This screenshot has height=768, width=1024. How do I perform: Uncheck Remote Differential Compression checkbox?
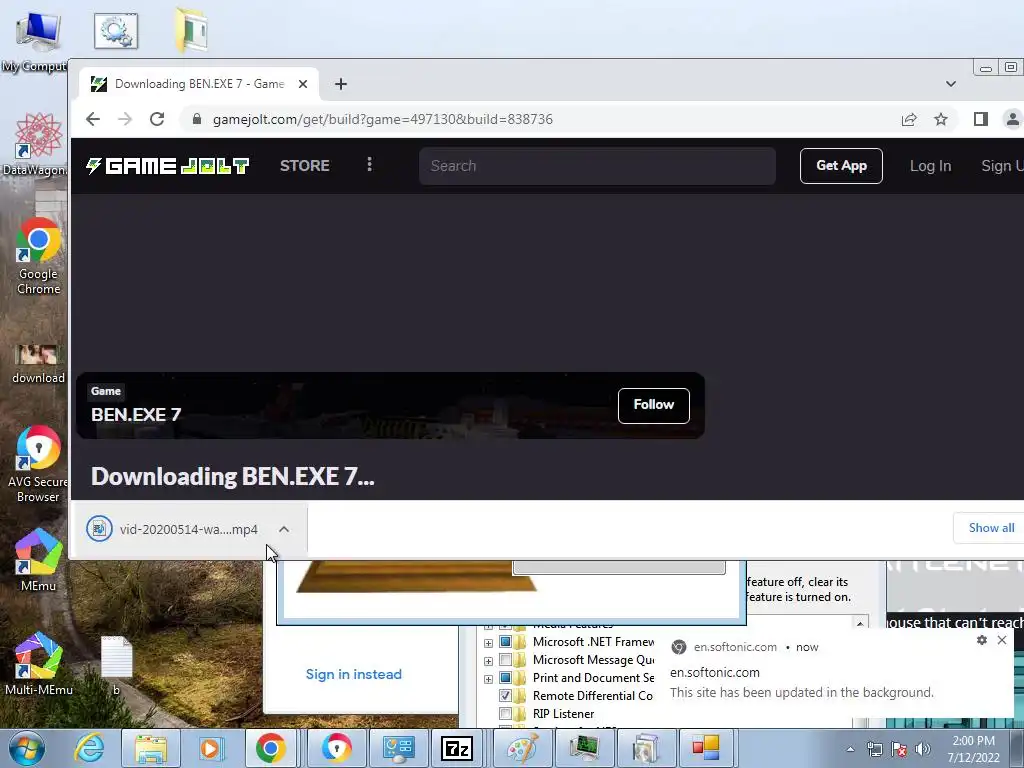[x=505, y=696]
